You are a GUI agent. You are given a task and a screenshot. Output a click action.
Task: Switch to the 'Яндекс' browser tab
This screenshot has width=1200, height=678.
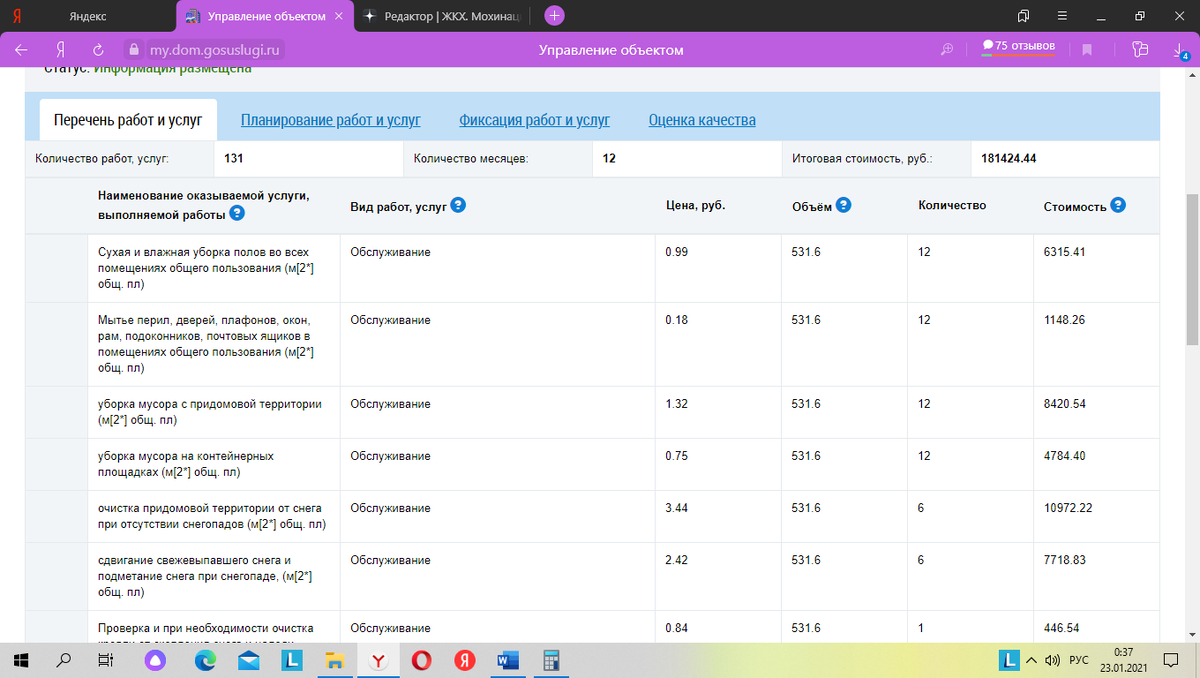pyautogui.click(x=88, y=16)
